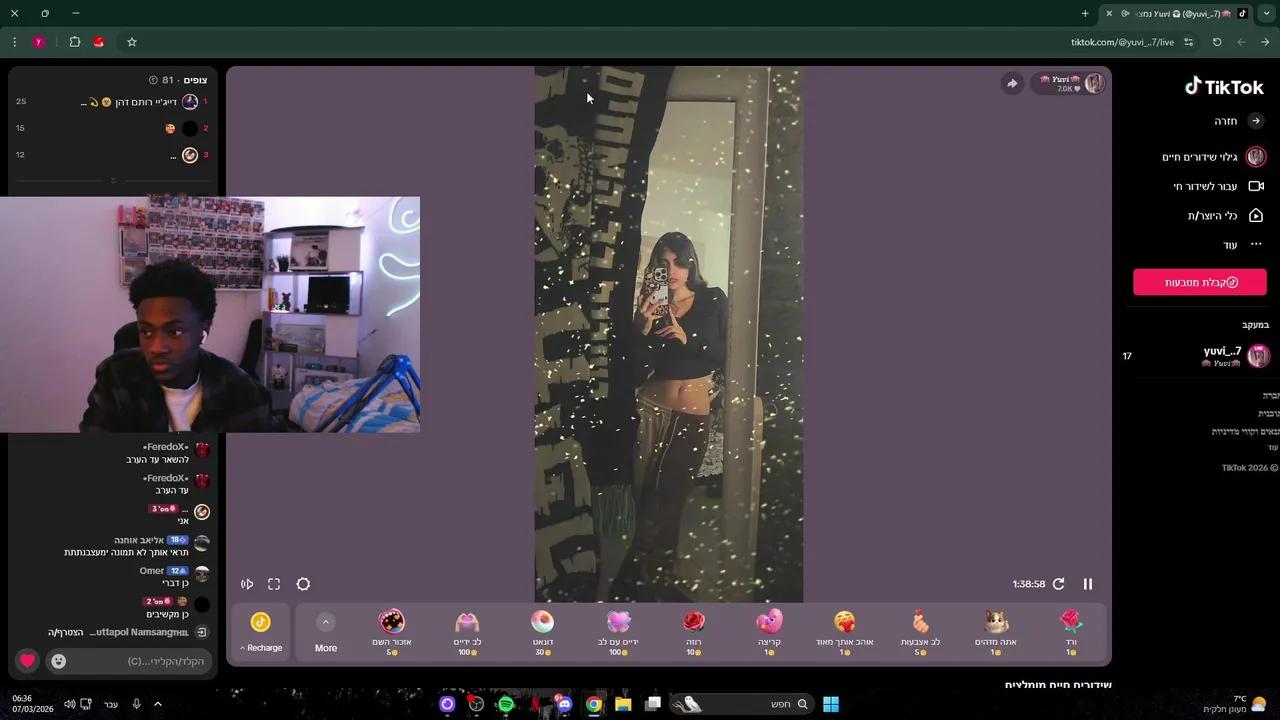Send the ידיים עם לב gift

(618, 632)
